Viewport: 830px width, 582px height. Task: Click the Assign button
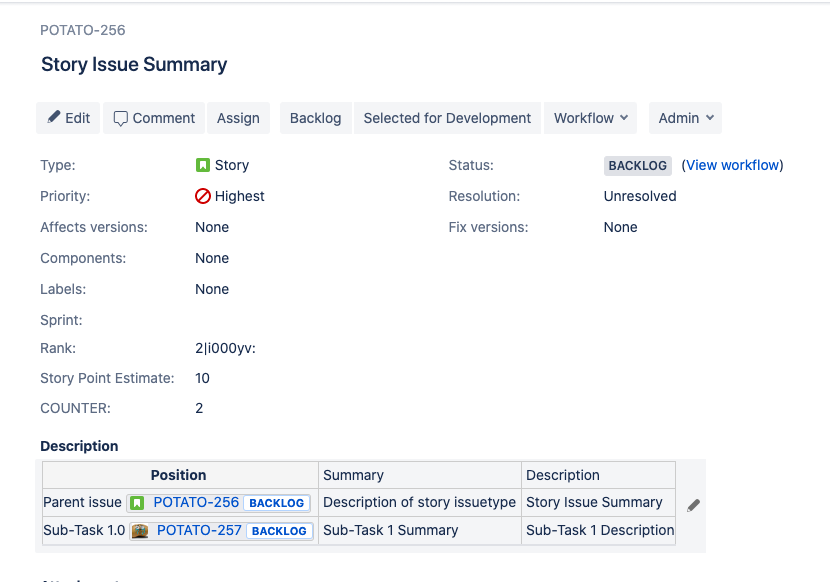(x=238, y=118)
